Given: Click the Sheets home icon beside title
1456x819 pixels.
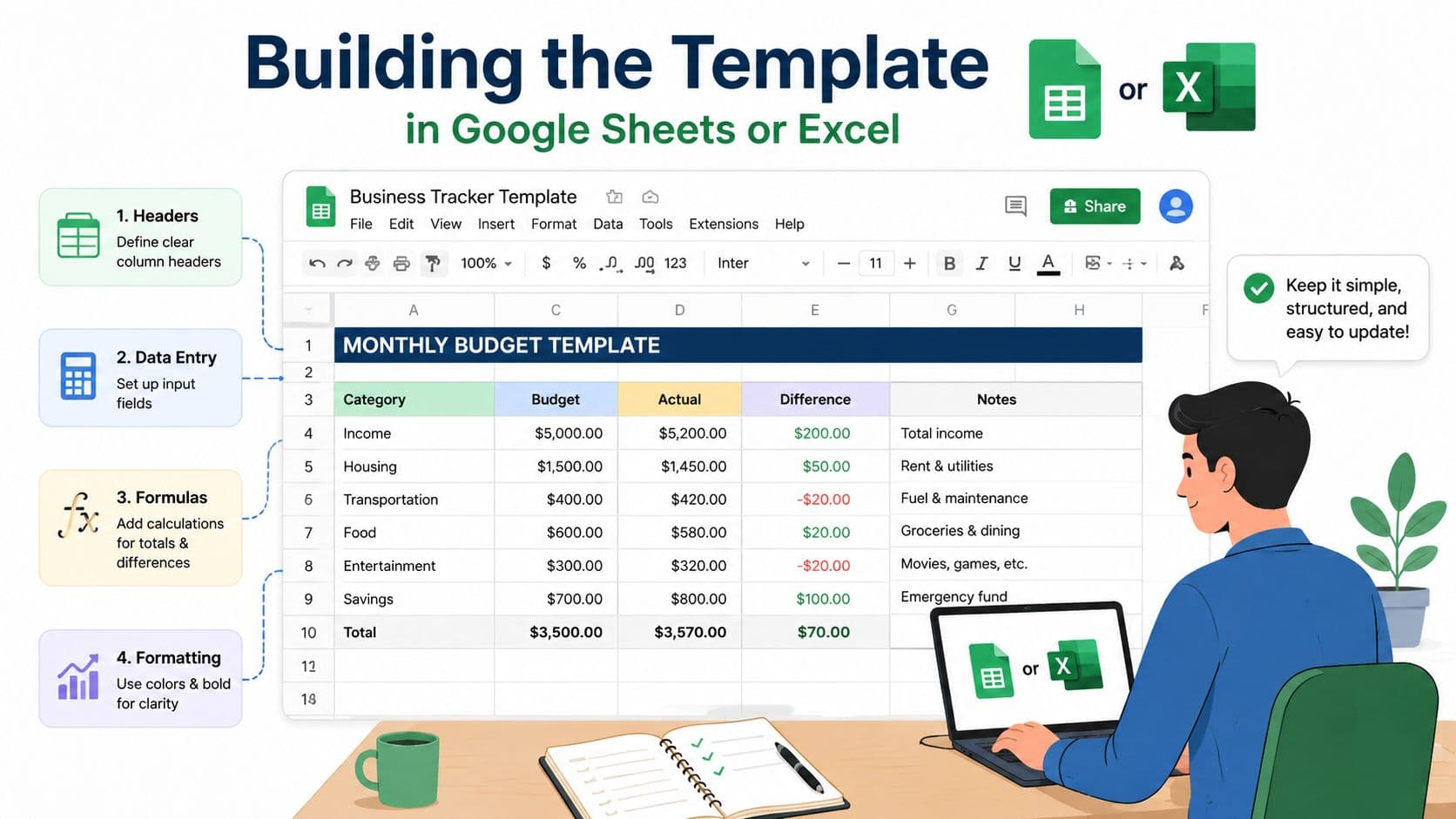Looking at the screenshot, I should click(320, 207).
